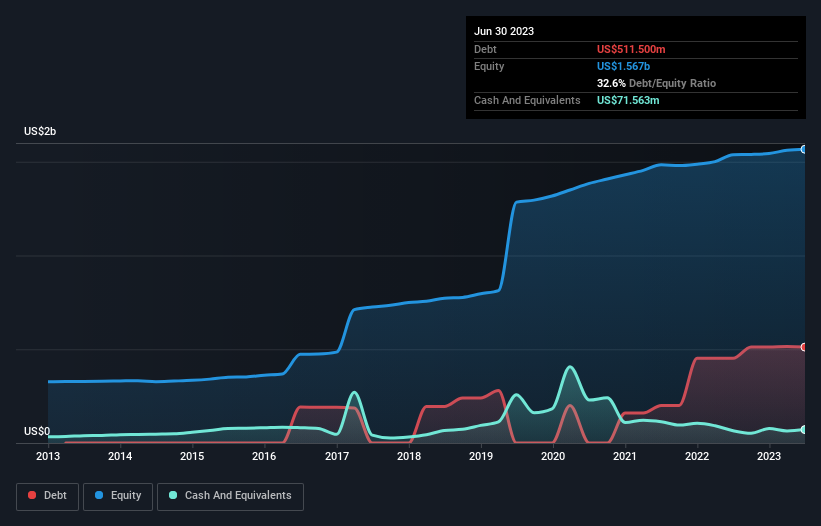Click the 2023 x-axis label
Screen dimensions: 821x526
coord(769,456)
